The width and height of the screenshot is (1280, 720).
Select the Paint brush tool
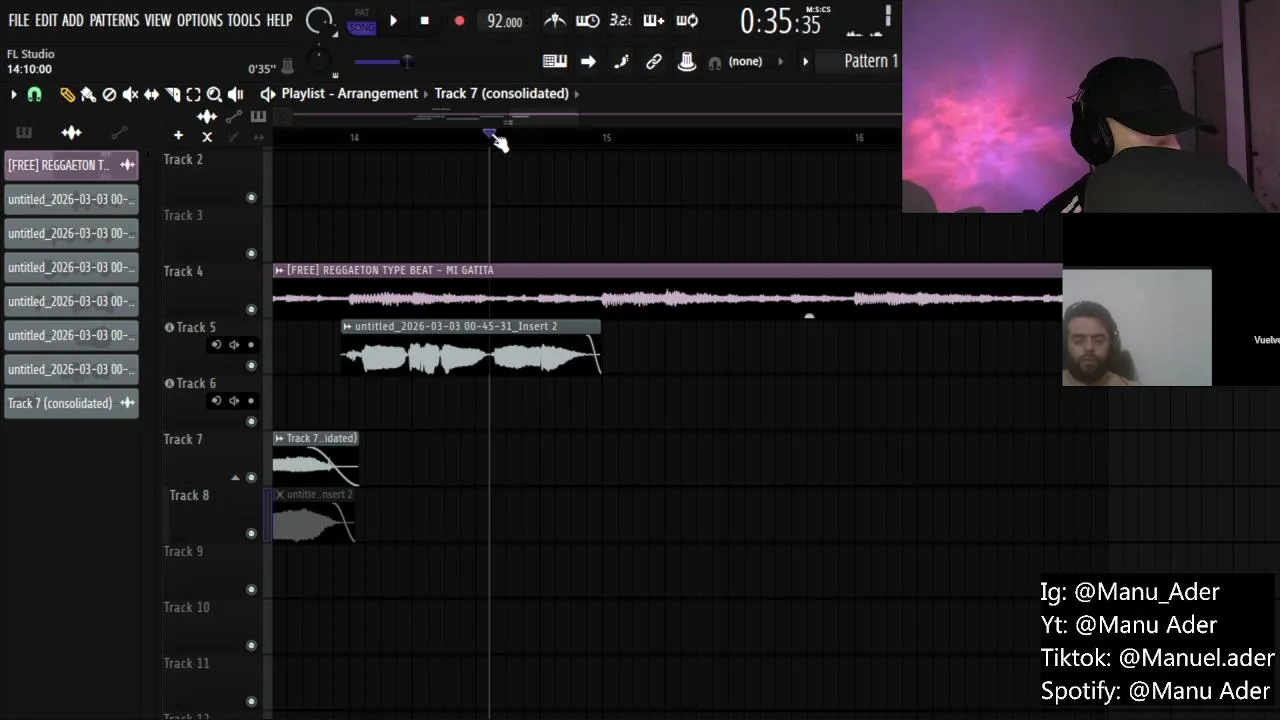click(88, 94)
